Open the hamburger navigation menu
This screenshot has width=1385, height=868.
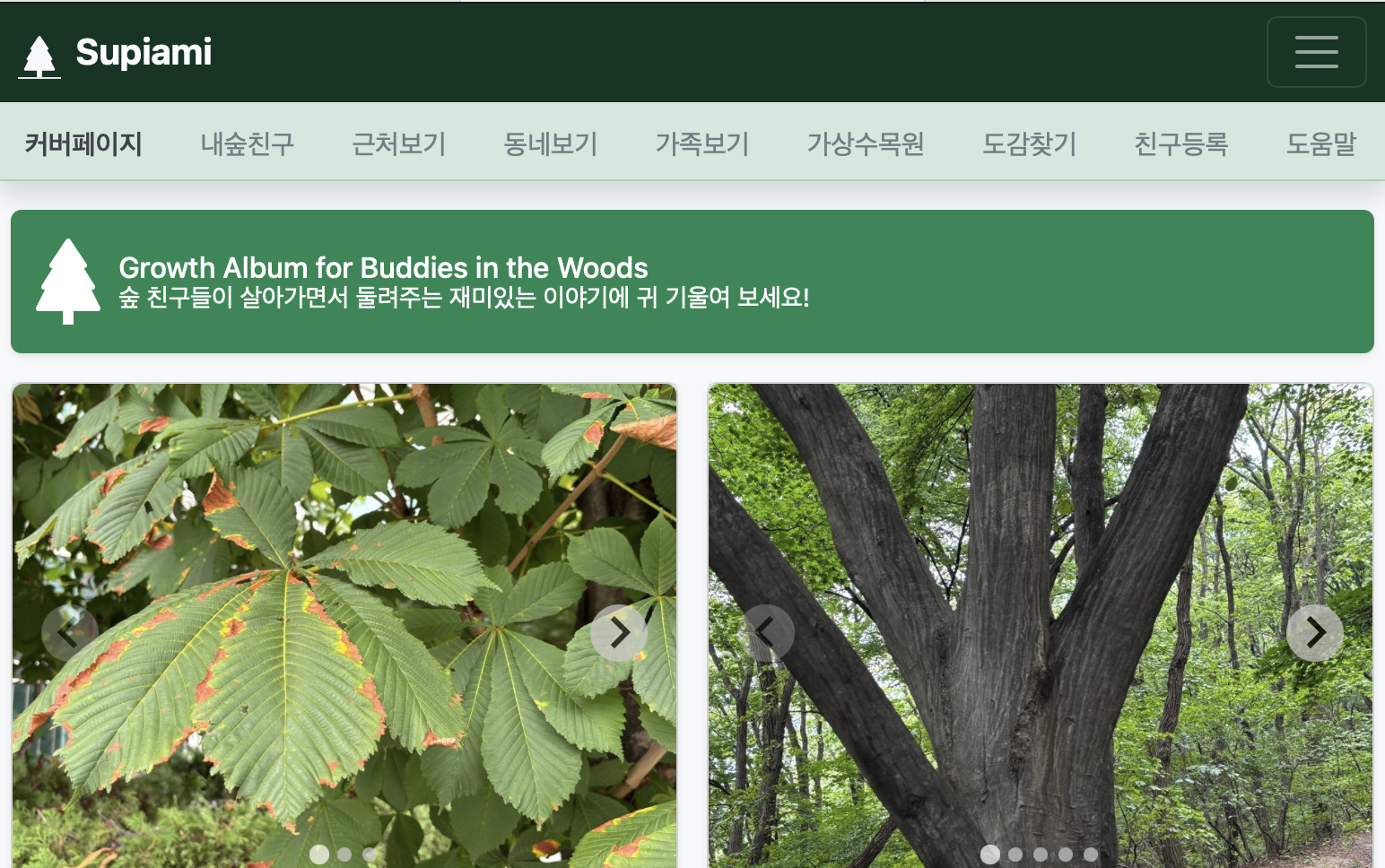(1316, 52)
